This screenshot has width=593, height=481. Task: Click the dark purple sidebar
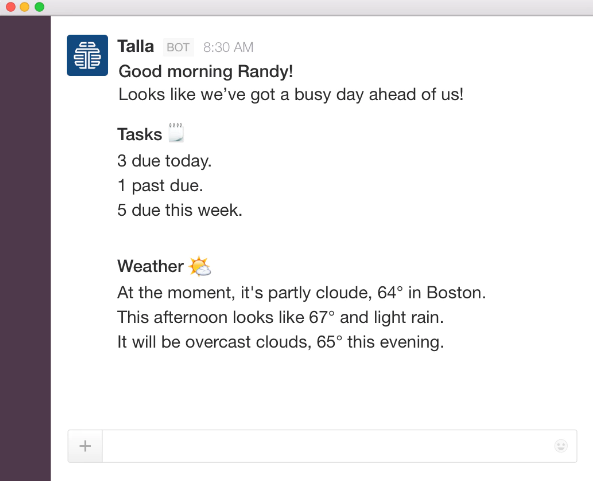tap(25, 248)
